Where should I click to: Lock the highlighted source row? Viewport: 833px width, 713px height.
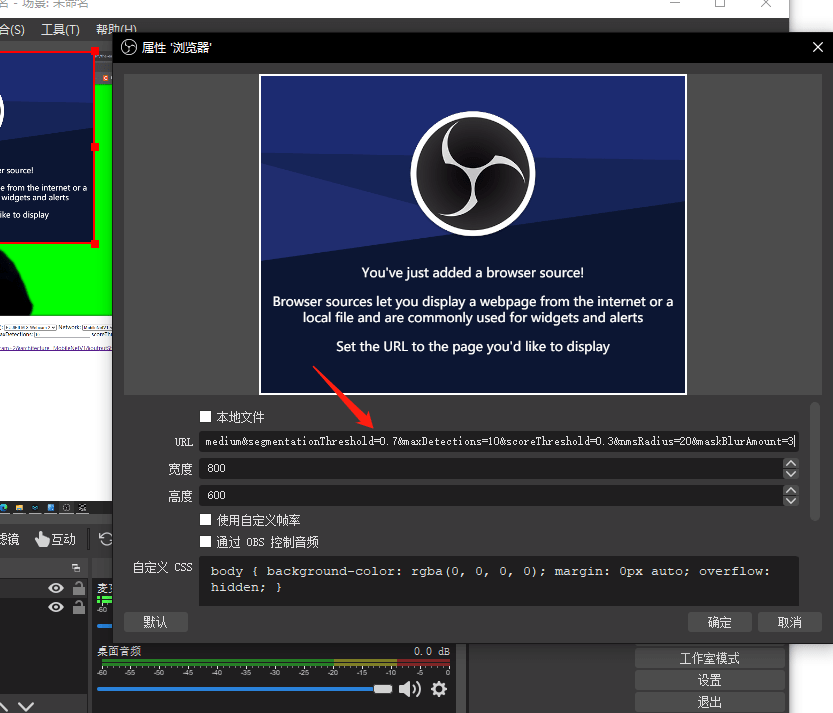point(79,588)
